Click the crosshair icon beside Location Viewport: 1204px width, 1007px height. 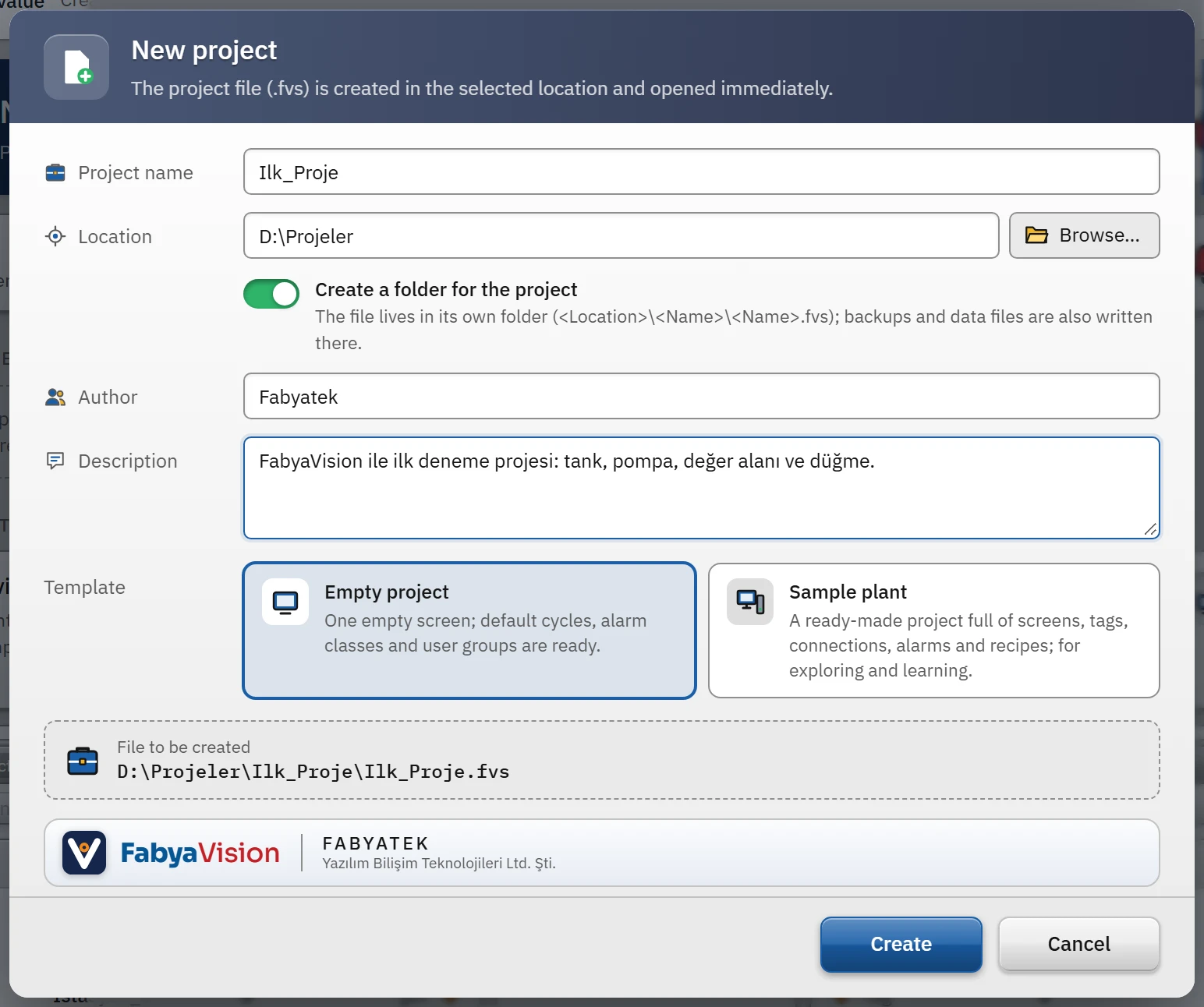pyautogui.click(x=55, y=236)
